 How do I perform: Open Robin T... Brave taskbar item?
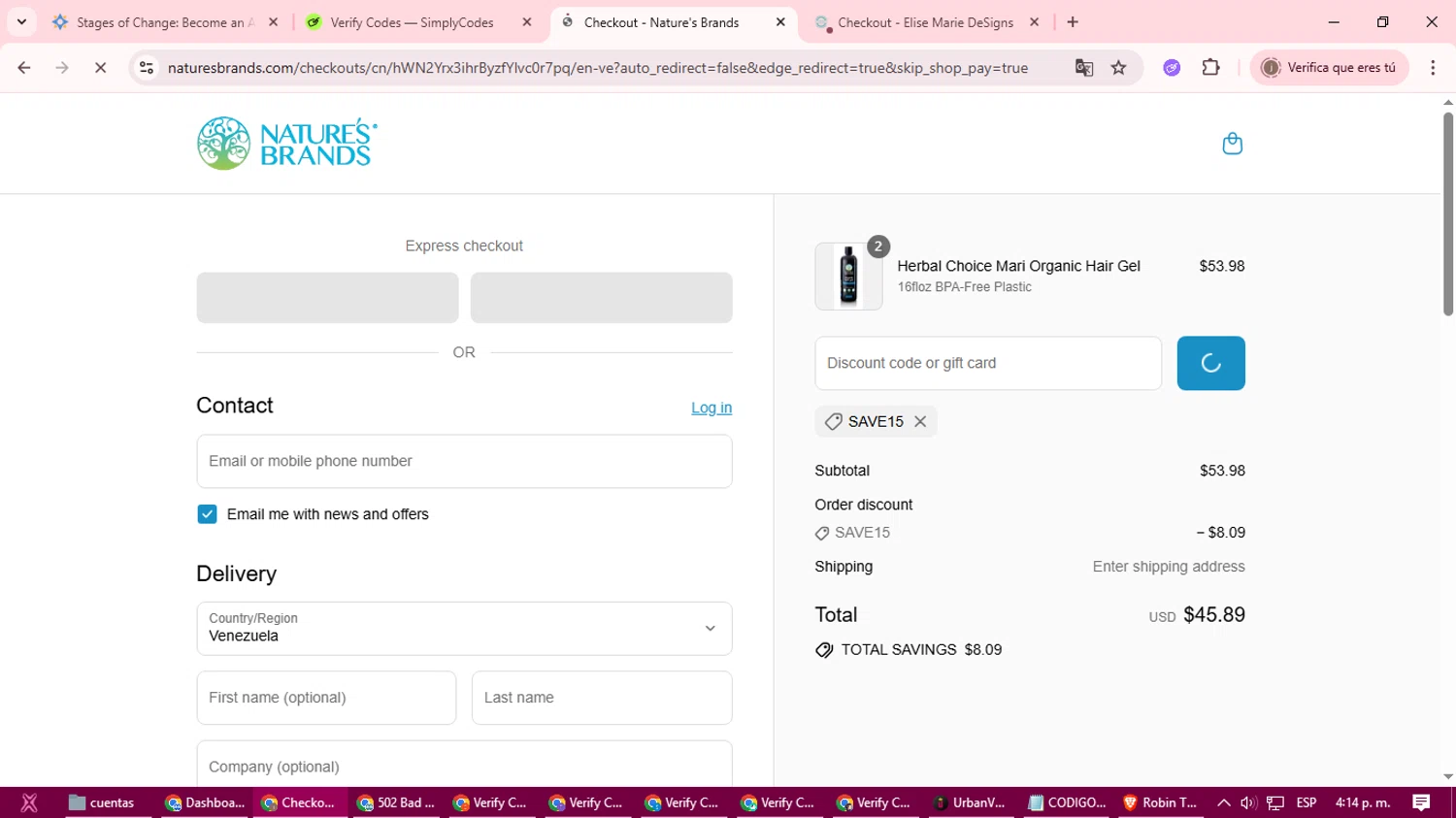pos(1160,802)
